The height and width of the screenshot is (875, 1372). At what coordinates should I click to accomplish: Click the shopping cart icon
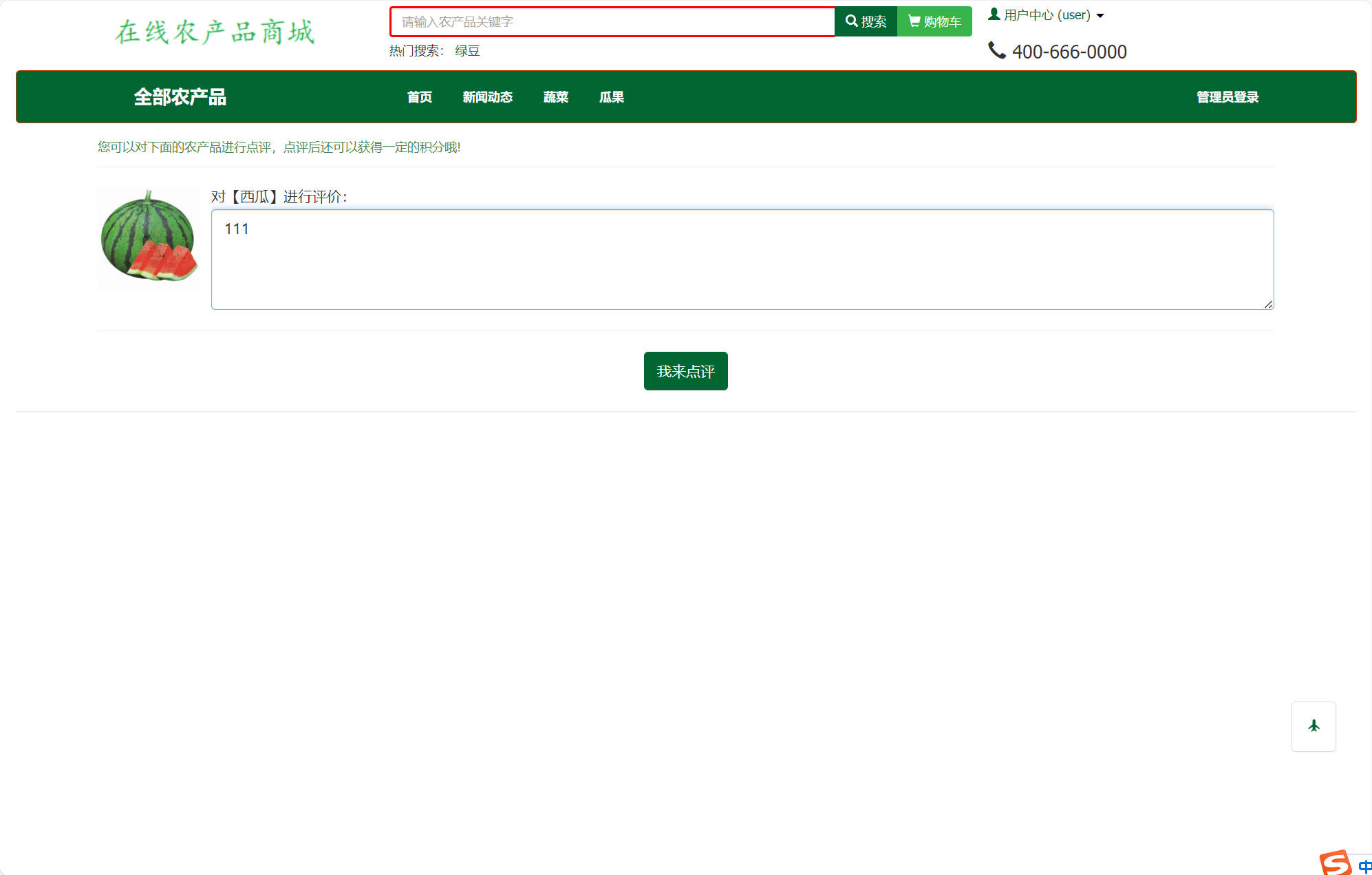[x=914, y=21]
